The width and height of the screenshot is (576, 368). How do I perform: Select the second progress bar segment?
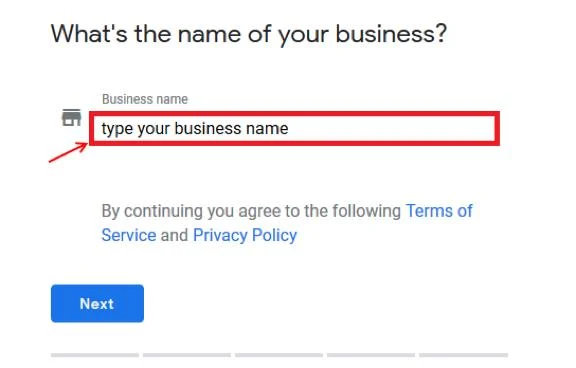[x=187, y=355]
